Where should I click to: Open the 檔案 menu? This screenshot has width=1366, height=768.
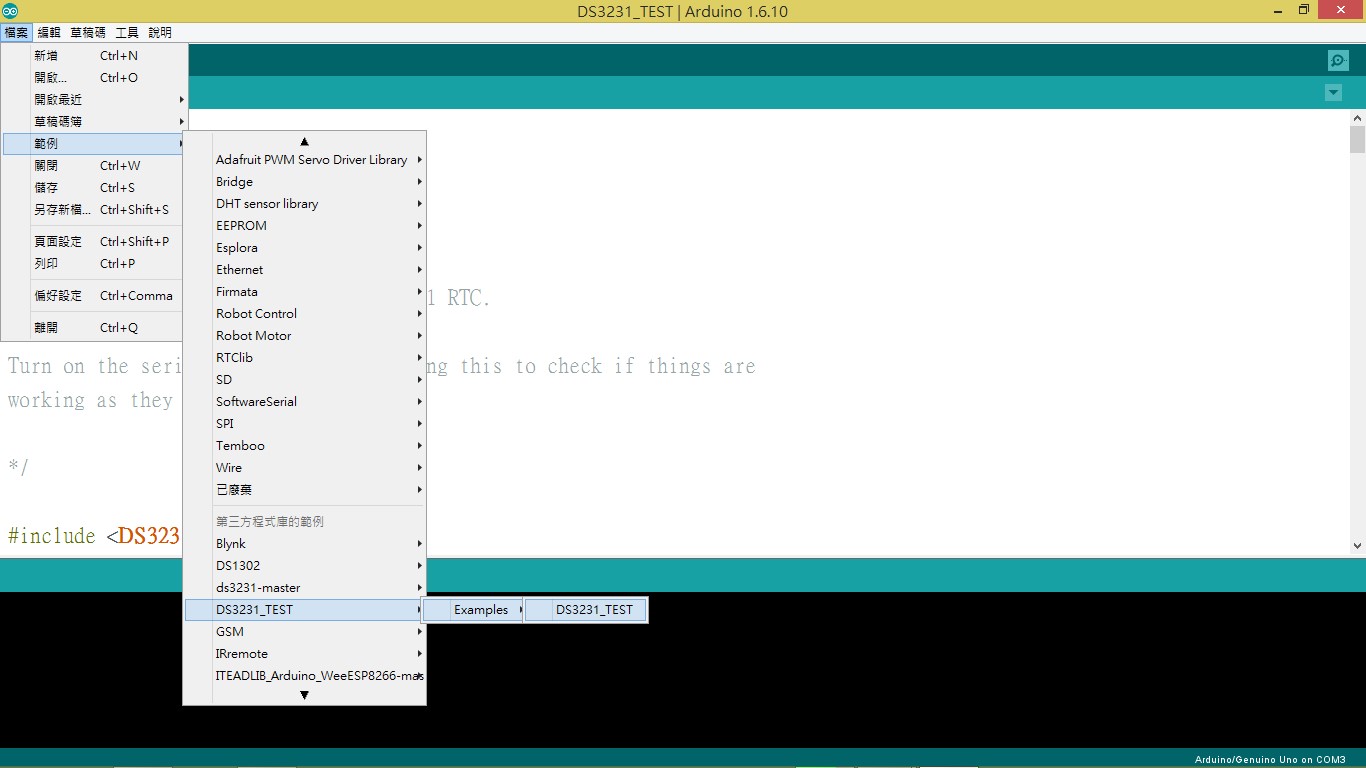16,33
